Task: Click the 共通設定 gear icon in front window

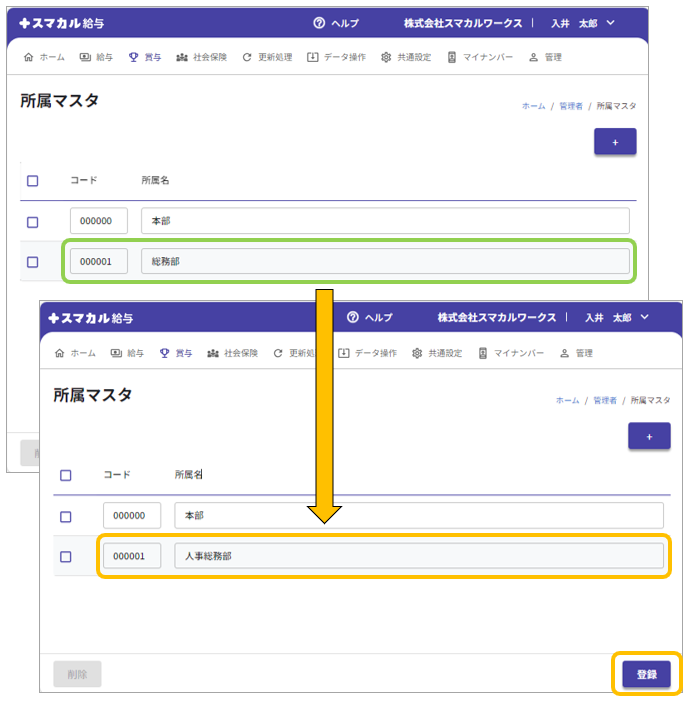Action: pos(418,353)
